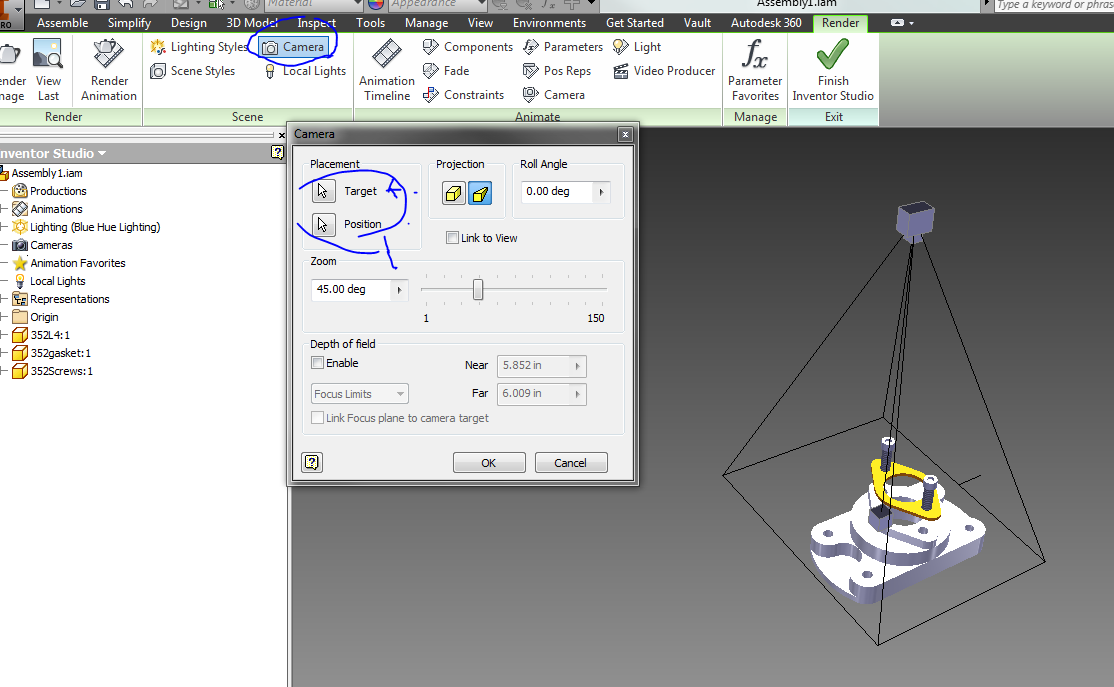Viewport: 1114px width, 687px height.
Task: Launch the Video Producer
Action: (664, 70)
